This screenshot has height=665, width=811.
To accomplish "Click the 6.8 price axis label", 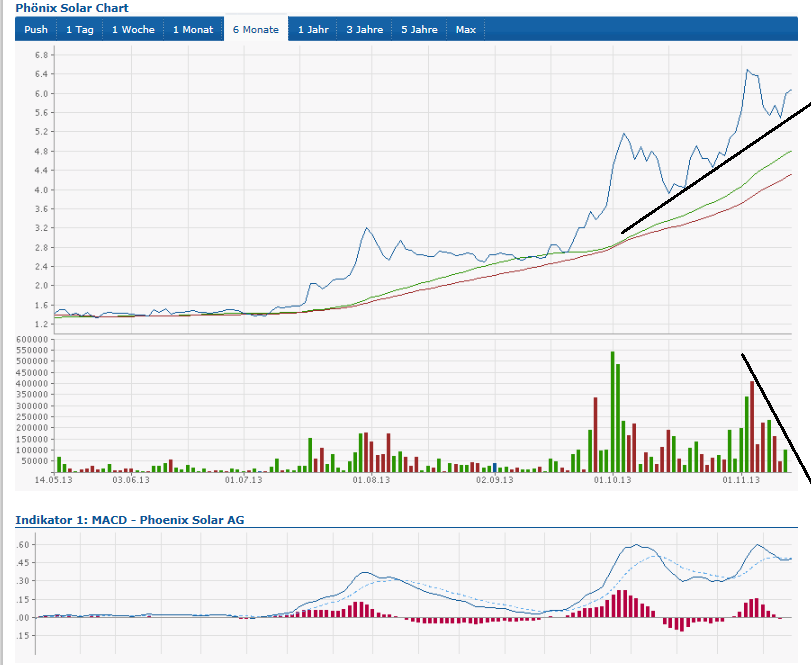I will [41, 55].
